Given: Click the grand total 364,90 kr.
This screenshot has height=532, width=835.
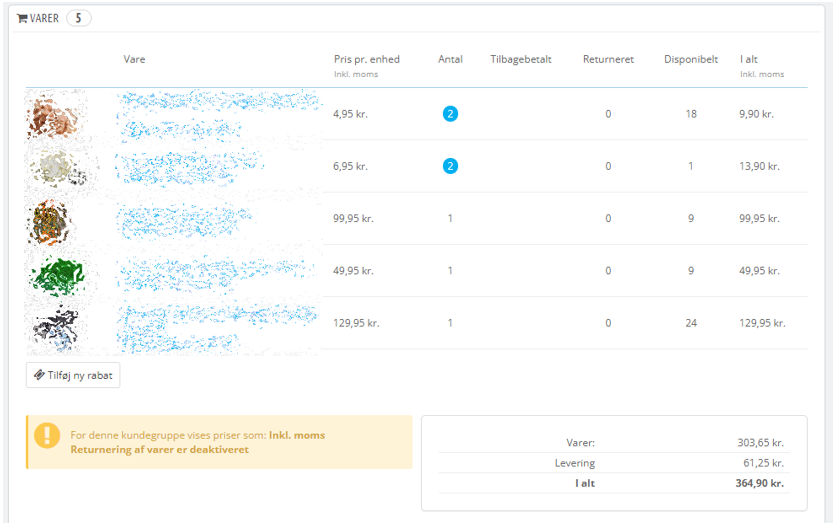Looking at the screenshot, I should (x=760, y=483).
